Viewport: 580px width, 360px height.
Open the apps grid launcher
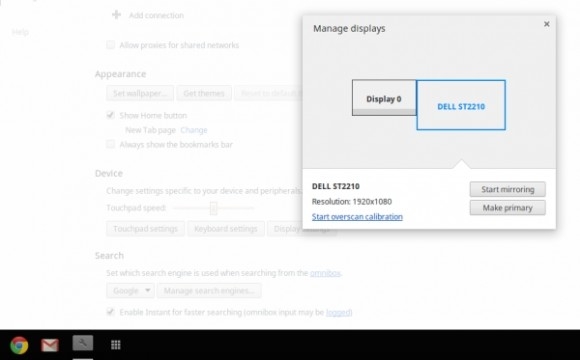pos(116,345)
